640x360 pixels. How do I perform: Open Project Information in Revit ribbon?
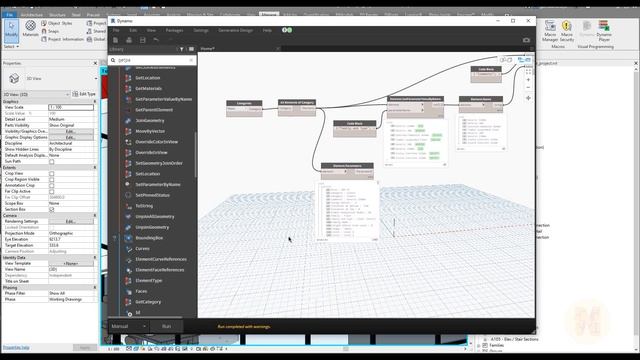62,39
